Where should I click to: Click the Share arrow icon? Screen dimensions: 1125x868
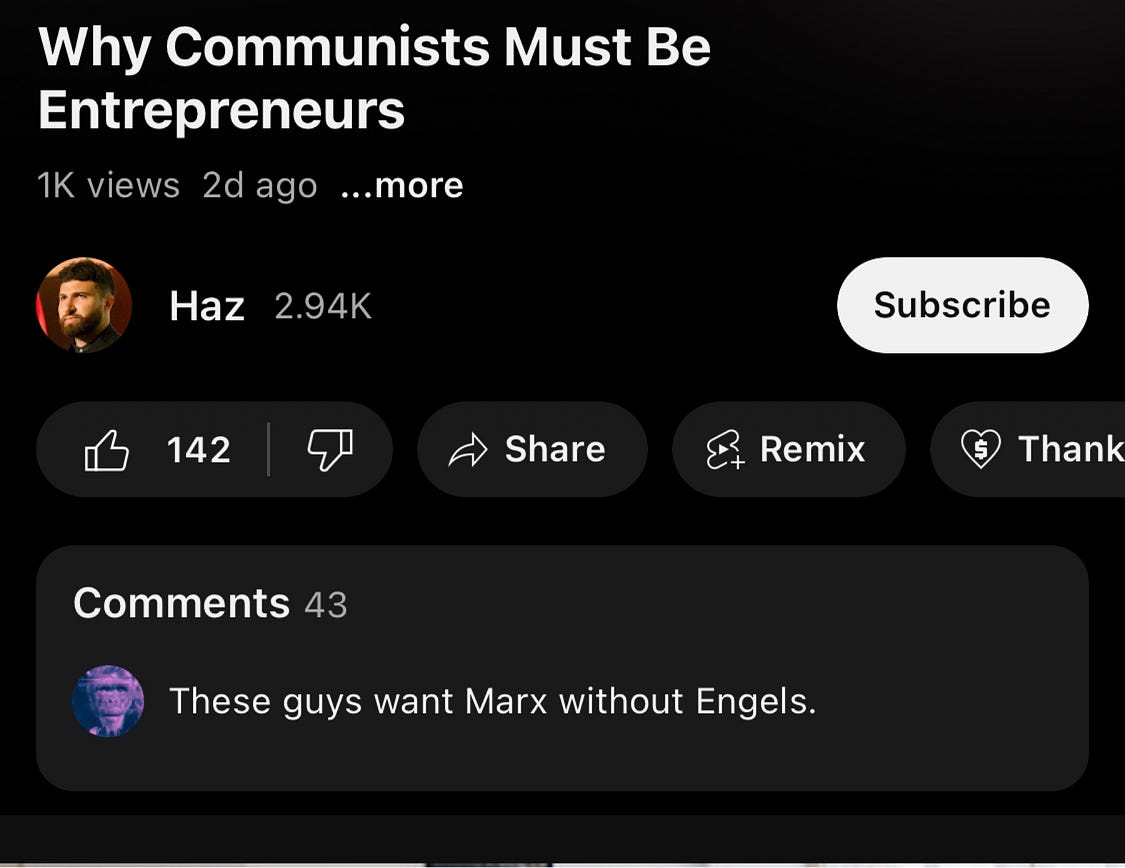(468, 450)
